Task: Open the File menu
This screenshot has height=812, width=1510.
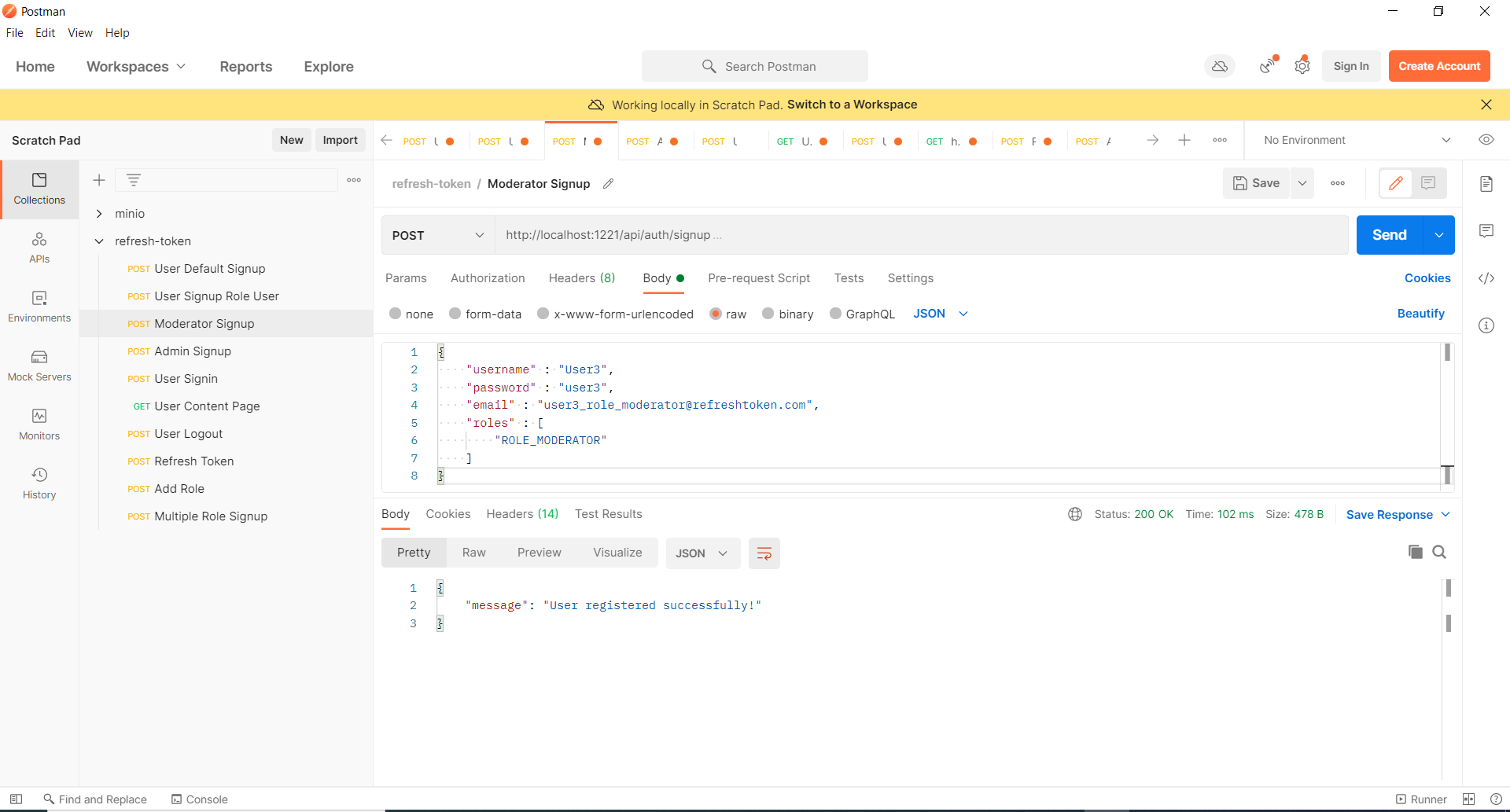Action: [15, 33]
